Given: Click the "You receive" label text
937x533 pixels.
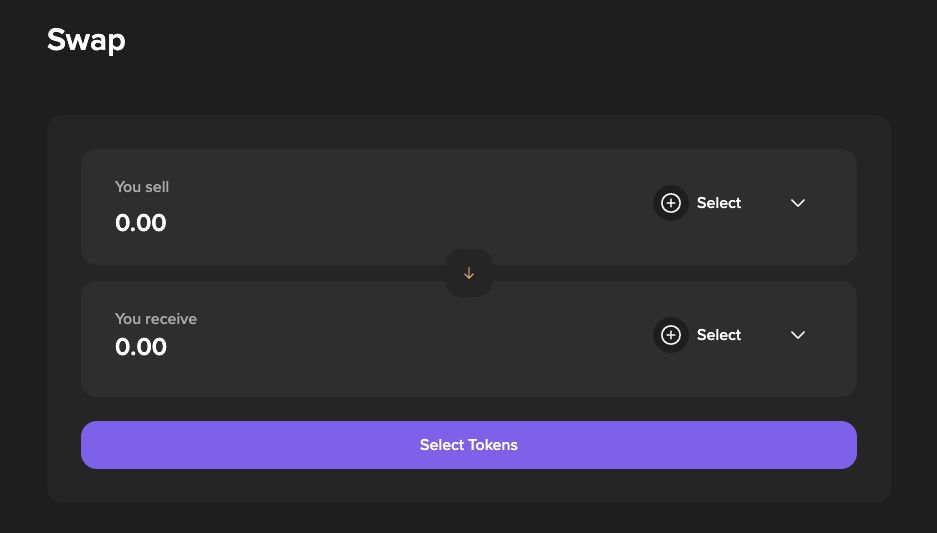Looking at the screenshot, I should pyautogui.click(x=156, y=319).
